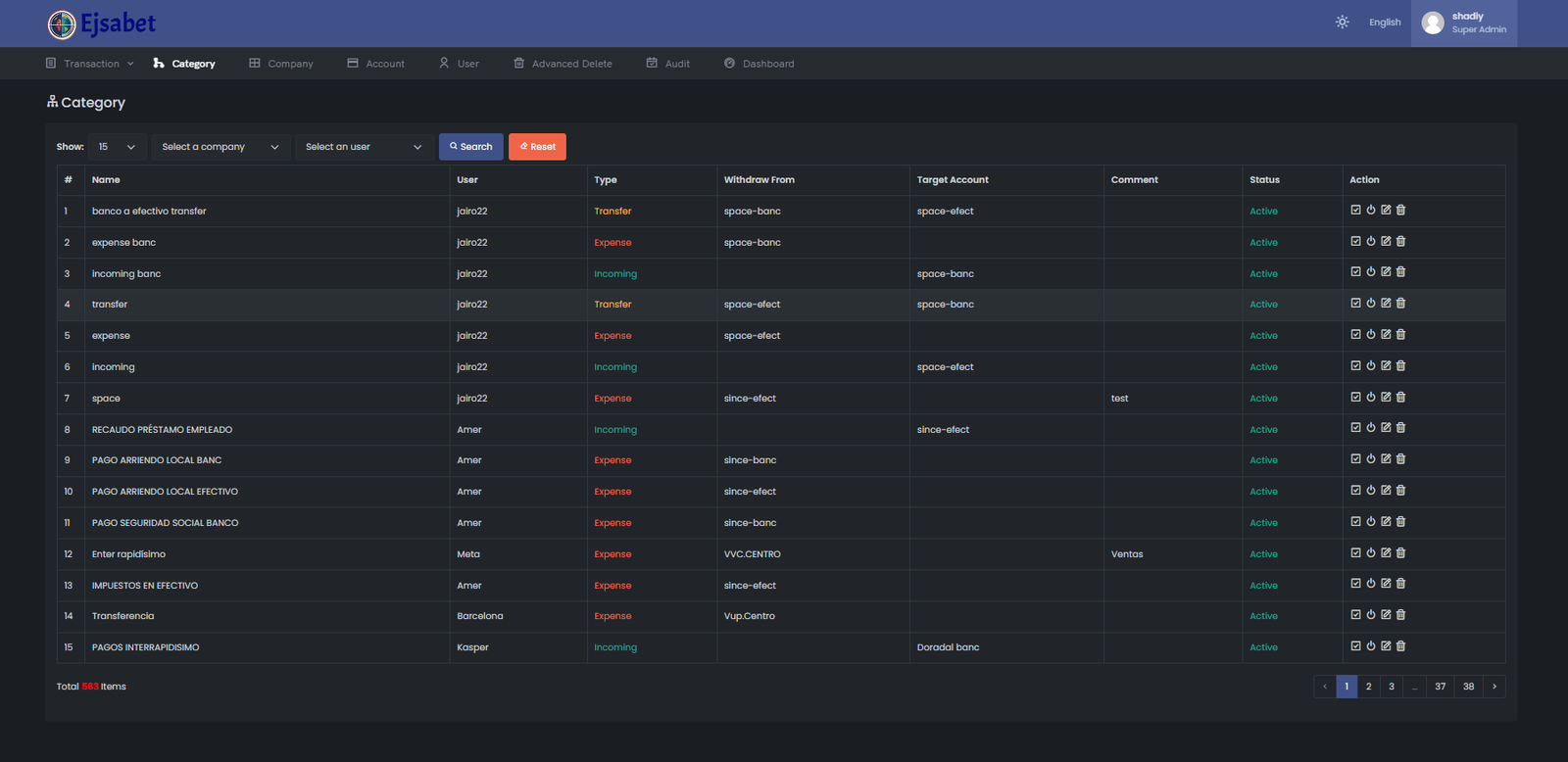Image resolution: width=1568 pixels, height=762 pixels.
Task: Delete the 'banco a efectivo transfer' category
Action: [x=1400, y=210]
